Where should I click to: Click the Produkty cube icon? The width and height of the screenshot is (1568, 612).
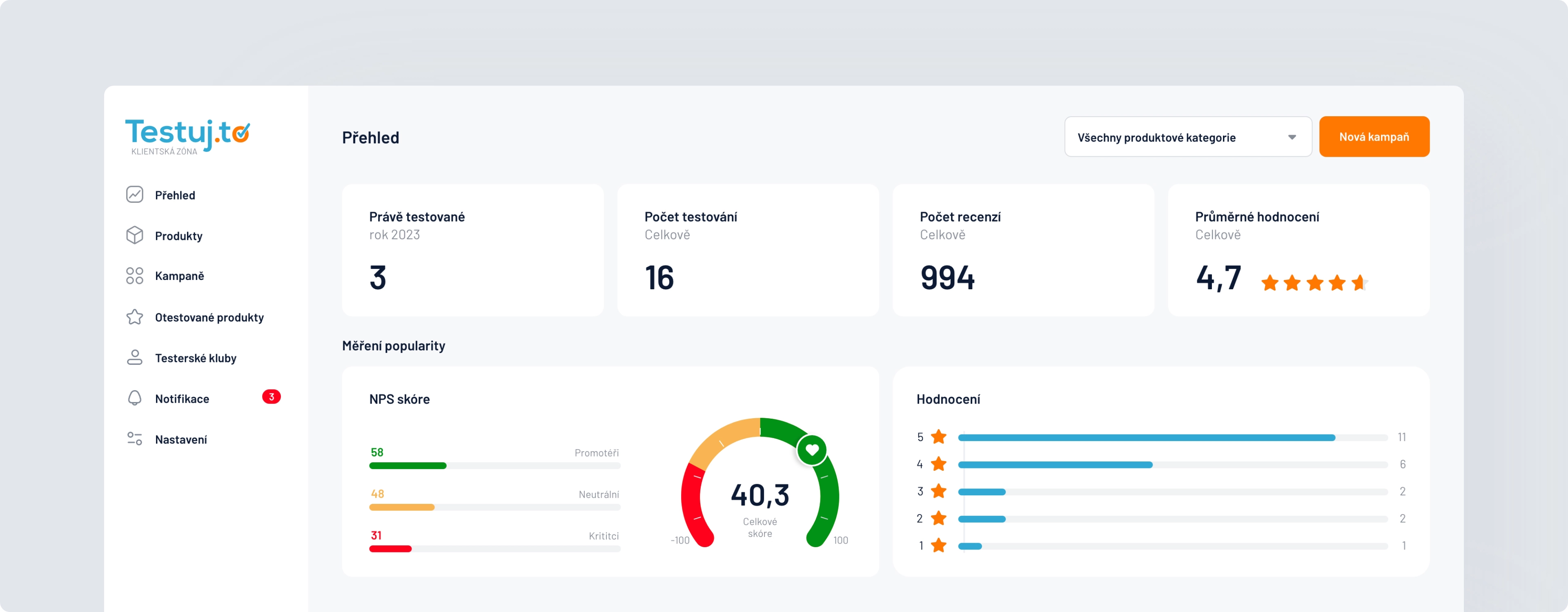pos(134,235)
